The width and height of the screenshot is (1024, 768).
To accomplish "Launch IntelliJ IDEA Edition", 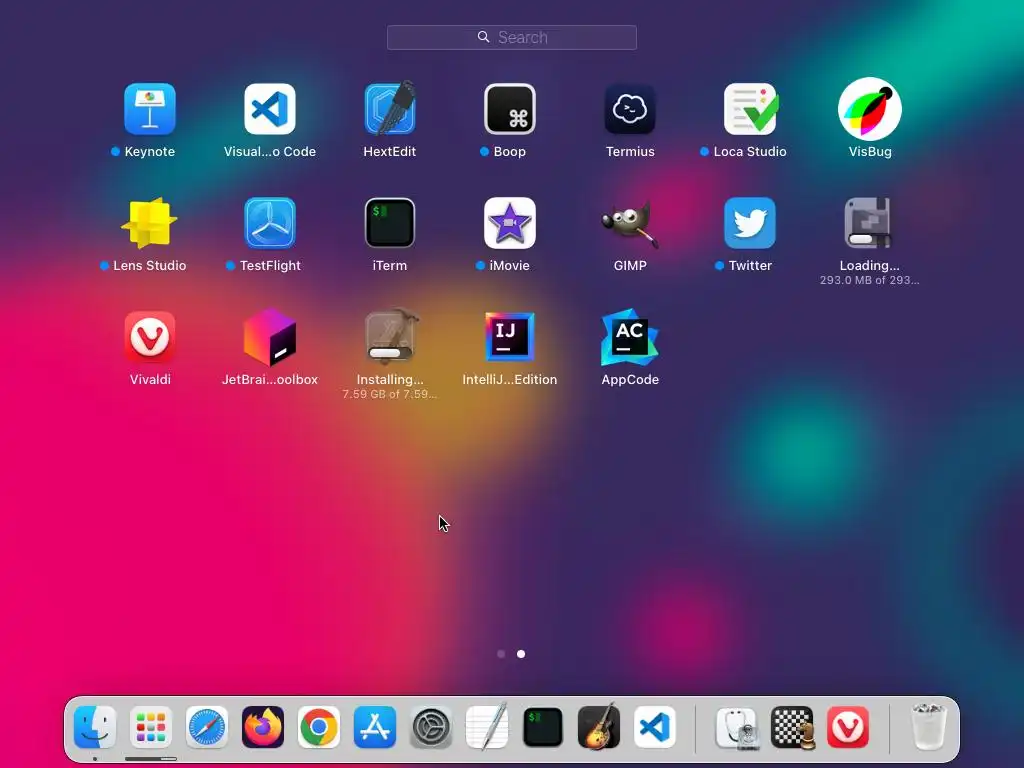I will tap(510, 337).
